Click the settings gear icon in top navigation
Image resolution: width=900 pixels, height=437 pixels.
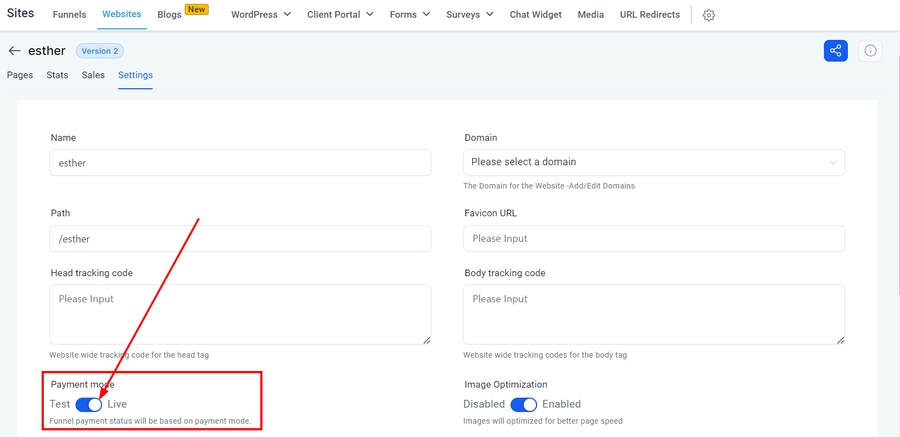point(709,15)
